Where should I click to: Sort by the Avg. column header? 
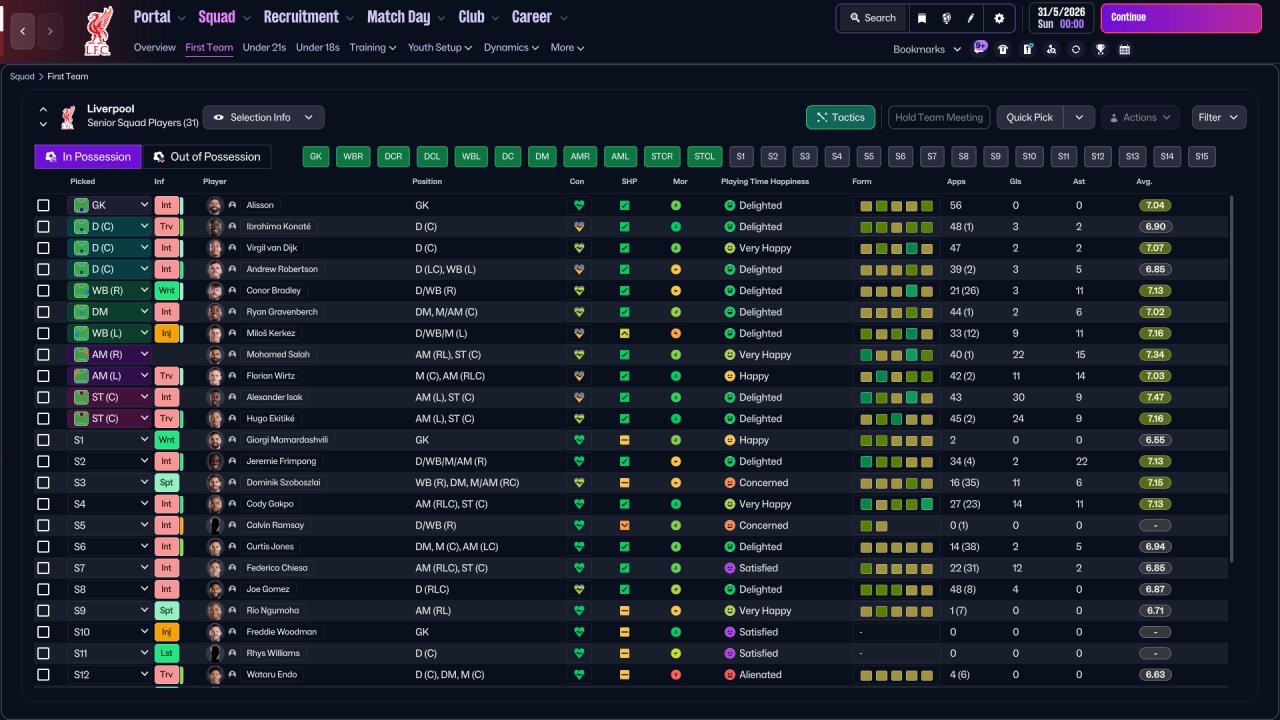click(x=1145, y=182)
